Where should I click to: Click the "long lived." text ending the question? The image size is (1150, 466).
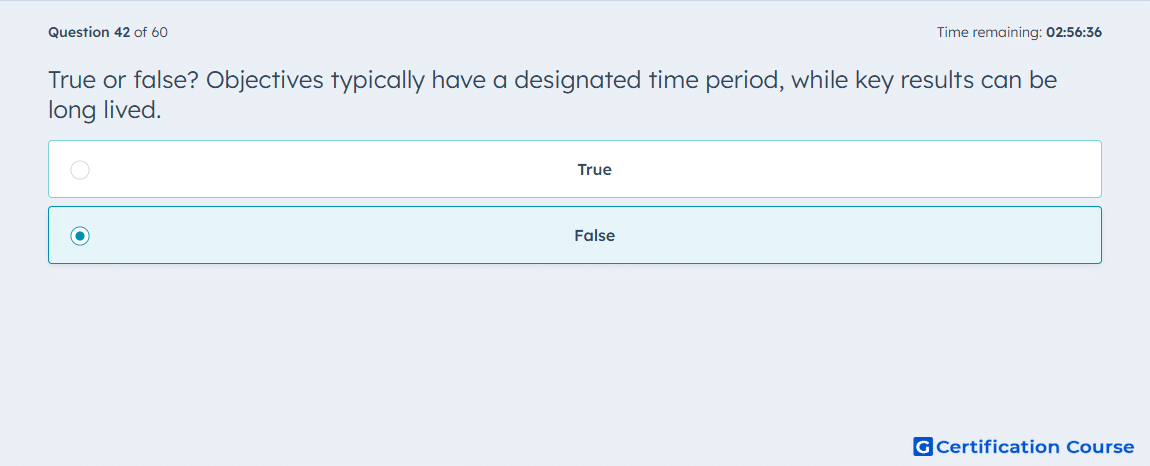(x=104, y=111)
